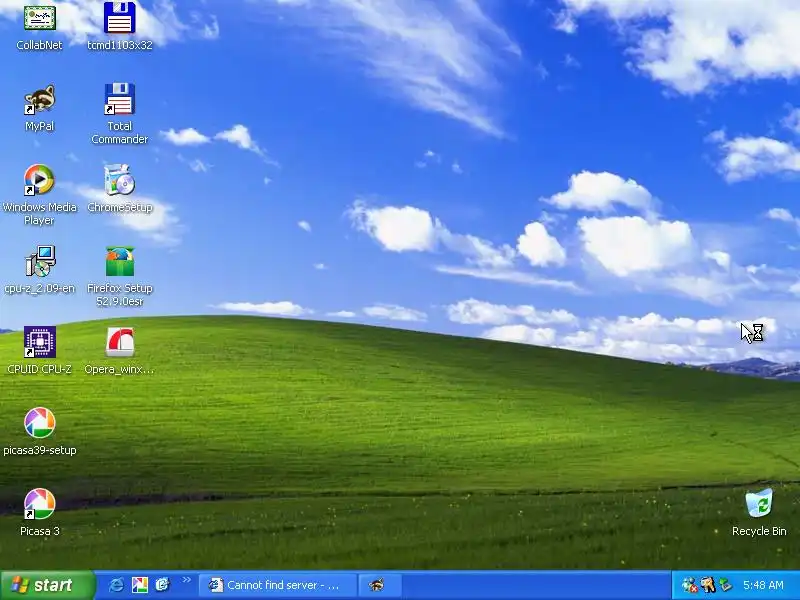Screen dimensions: 800x600
Task: Select the CPUID CPU-Z shortcut
Action: pos(39,351)
